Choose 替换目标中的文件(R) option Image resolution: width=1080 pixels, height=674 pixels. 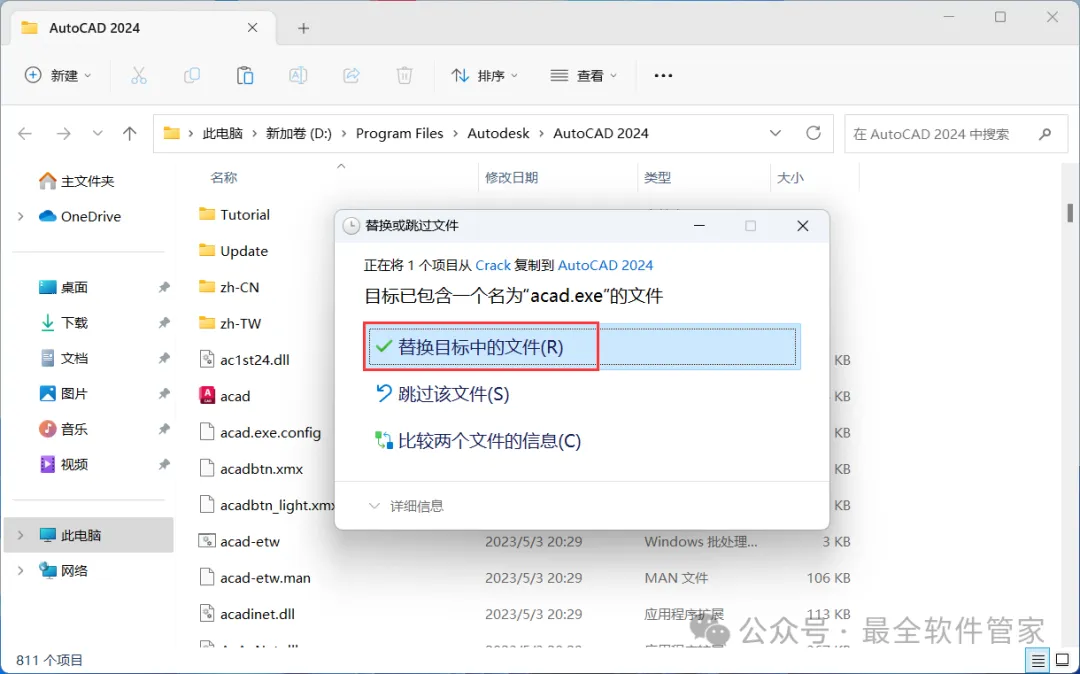582,347
